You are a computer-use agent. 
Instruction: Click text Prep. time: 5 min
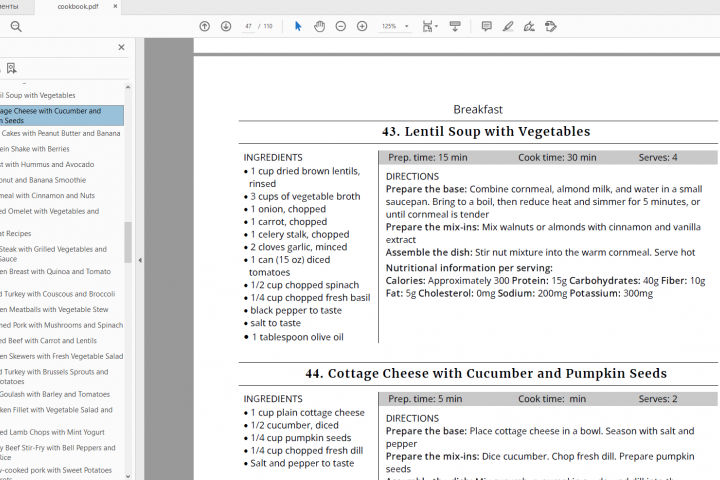(425, 399)
